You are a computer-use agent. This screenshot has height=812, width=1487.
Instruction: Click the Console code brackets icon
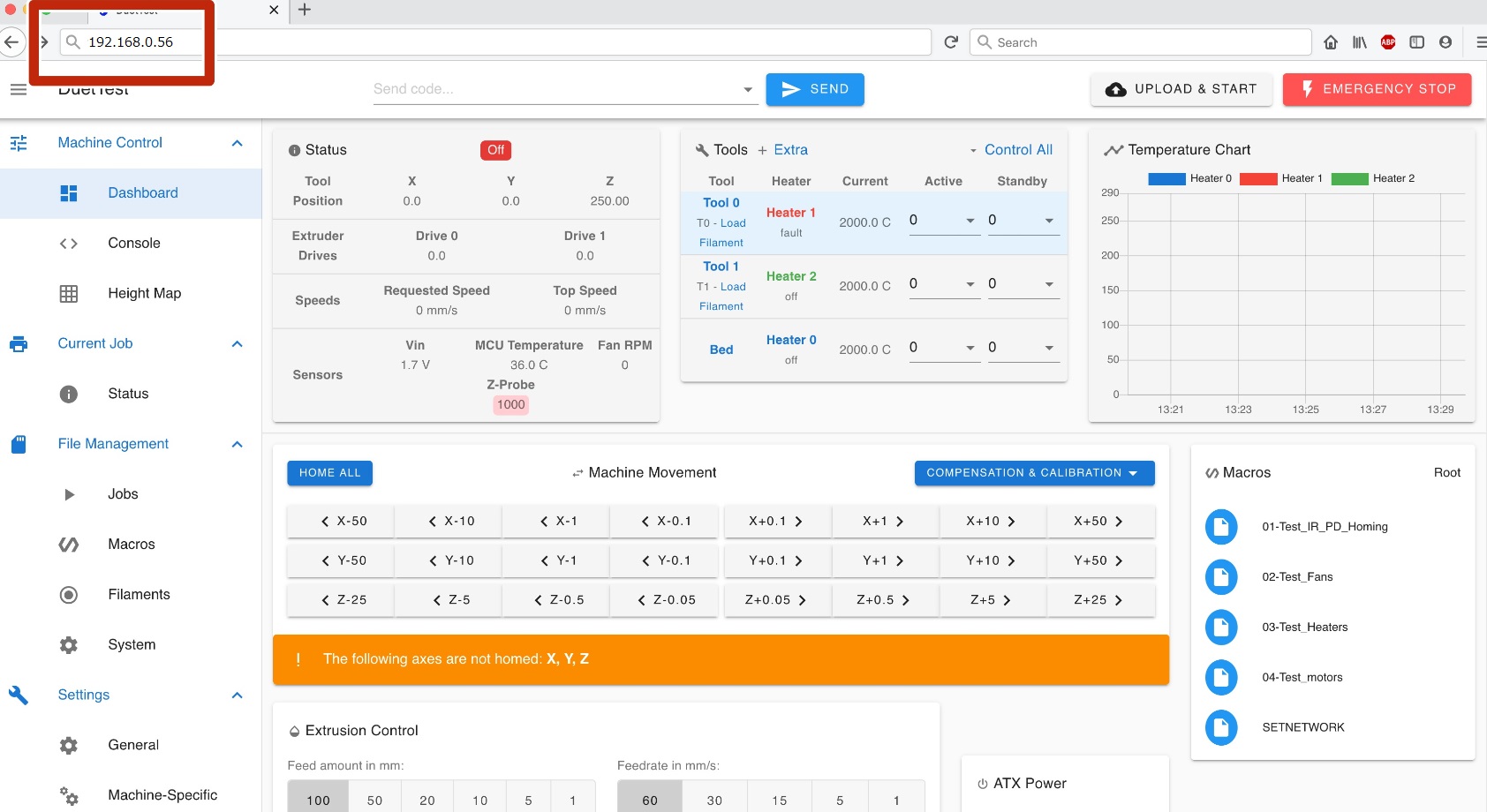pos(69,244)
